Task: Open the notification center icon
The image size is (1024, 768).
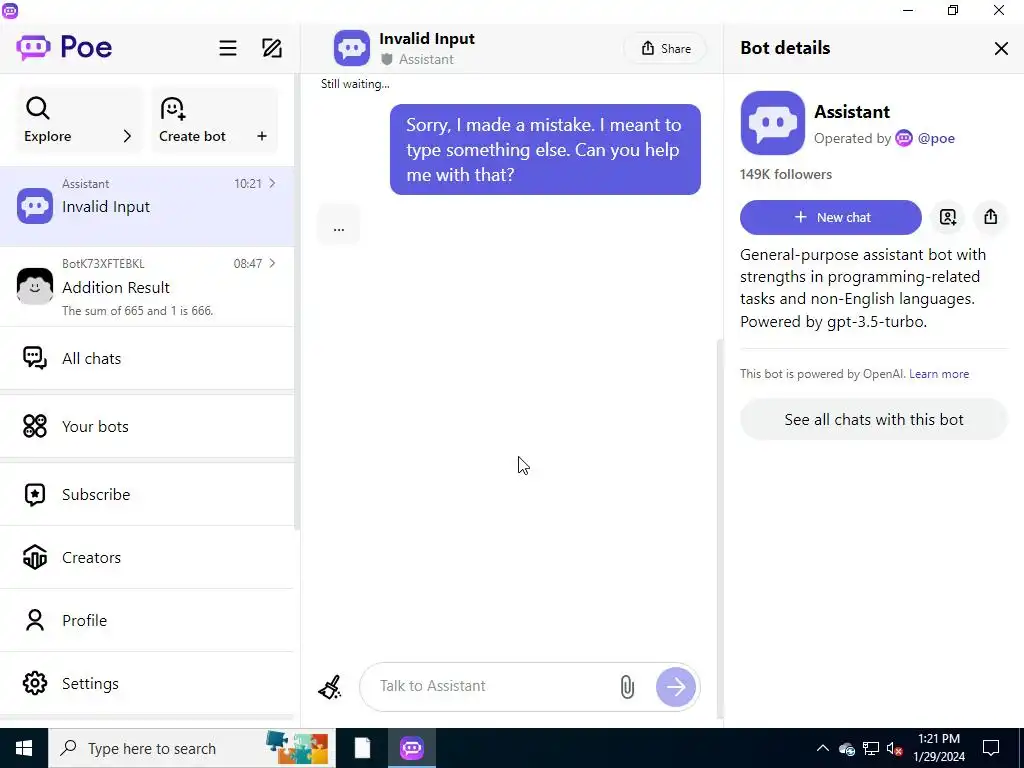Action: click(x=991, y=748)
